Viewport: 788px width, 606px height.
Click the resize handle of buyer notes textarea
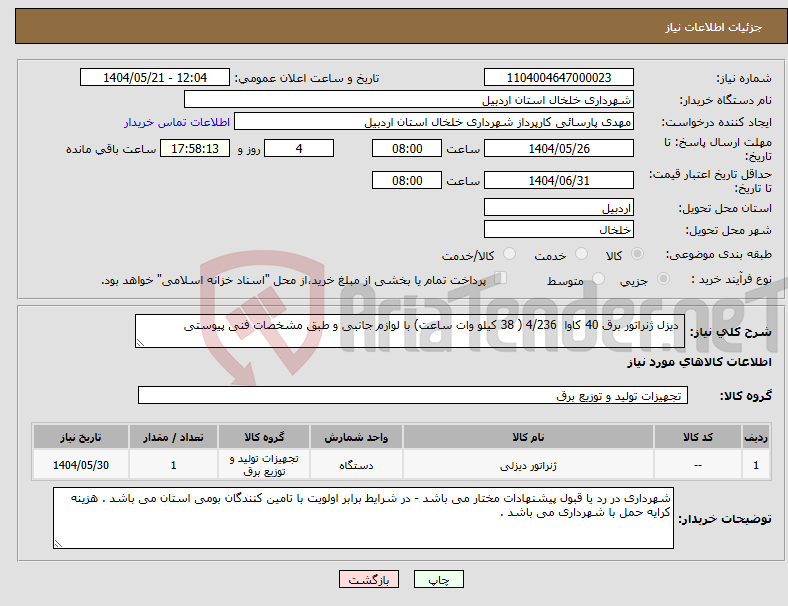(58, 544)
